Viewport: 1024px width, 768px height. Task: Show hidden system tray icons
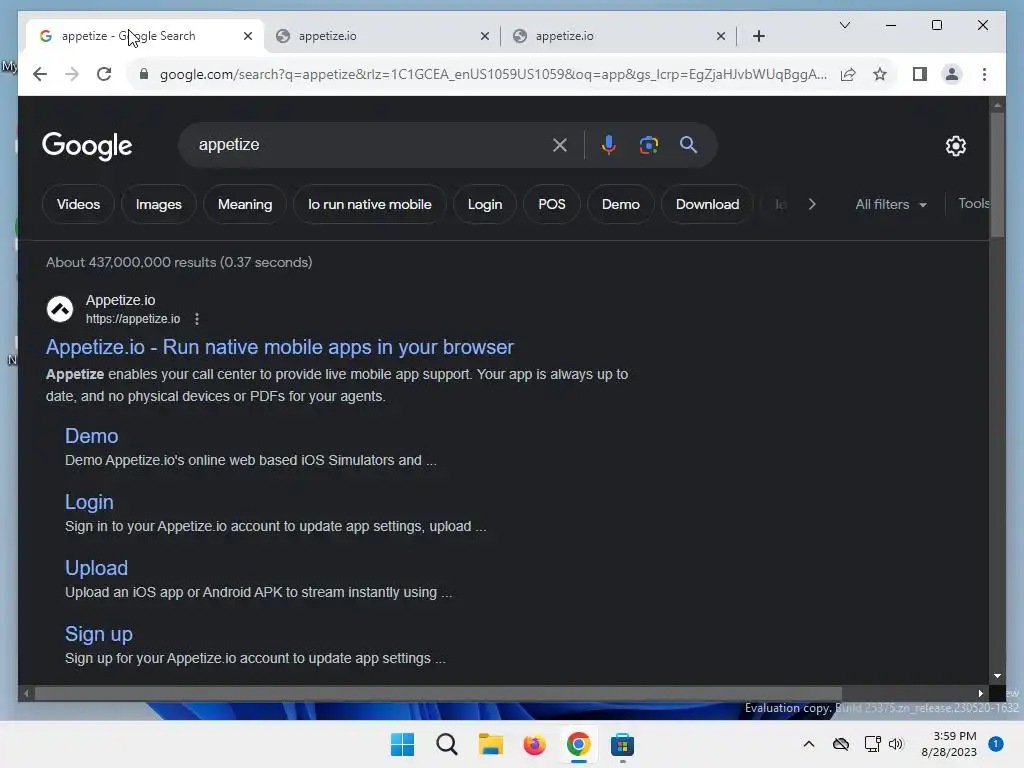point(808,744)
